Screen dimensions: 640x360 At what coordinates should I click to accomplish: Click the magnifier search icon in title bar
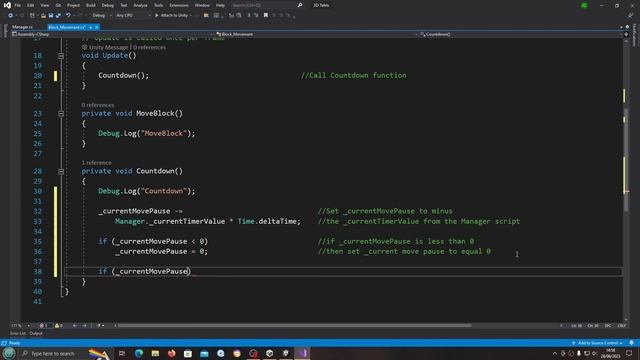[x=300, y=5]
